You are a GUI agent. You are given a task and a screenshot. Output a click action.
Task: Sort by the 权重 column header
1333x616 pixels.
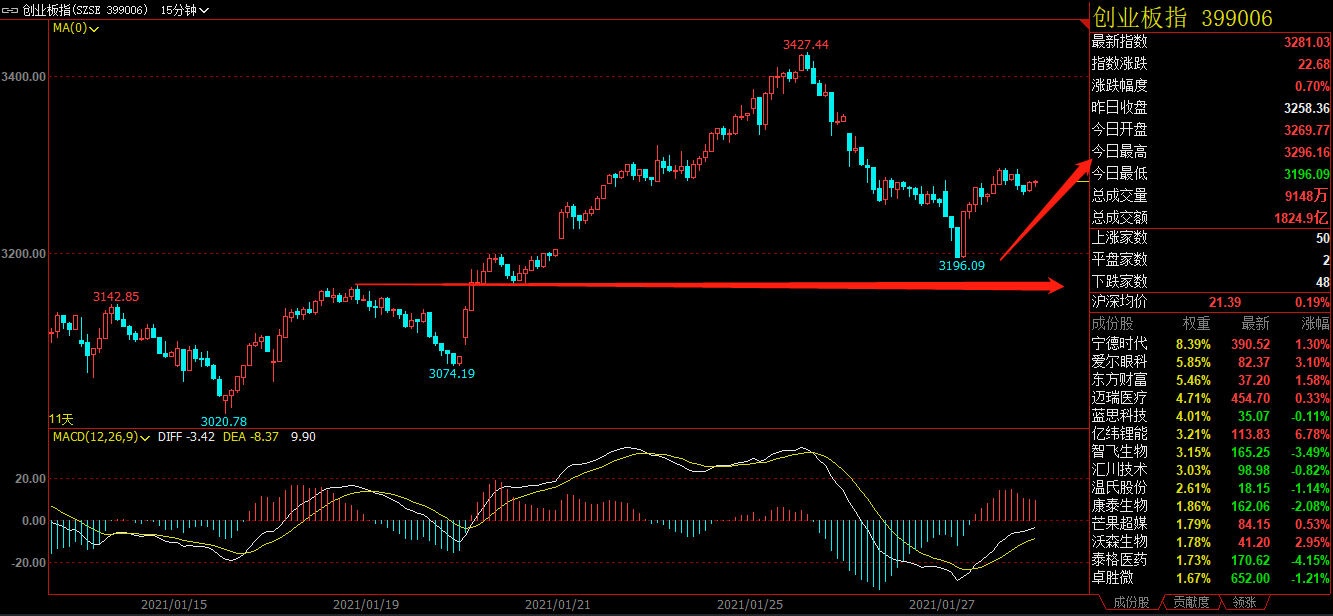(1197, 324)
